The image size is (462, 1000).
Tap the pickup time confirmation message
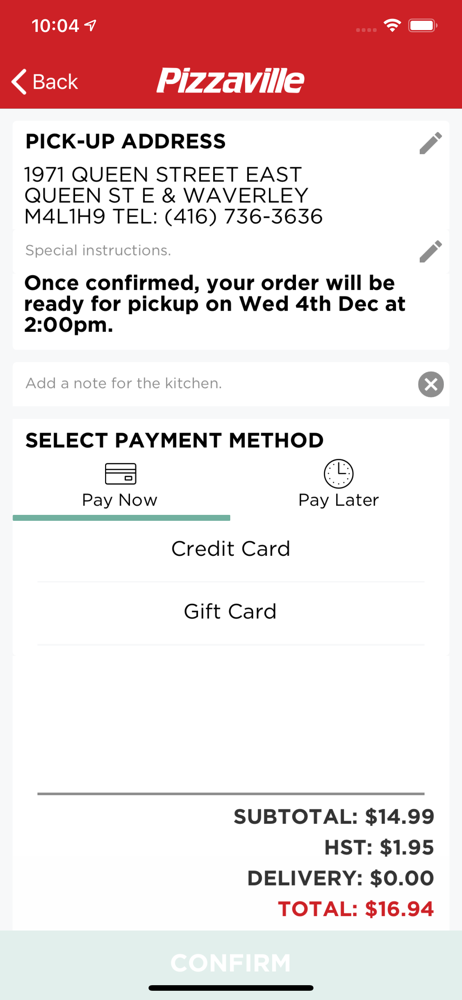click(215, 305)
